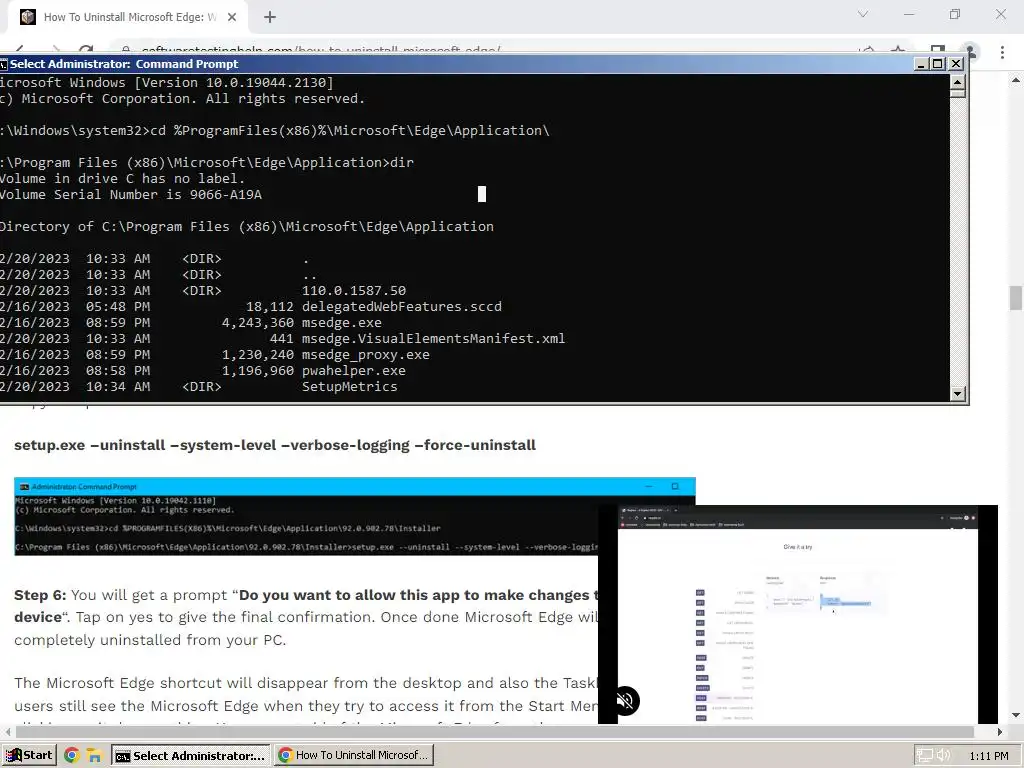Click Volume Serial Number is 9066-A19A line
Image resolution: width=1024 pixels, height=768 pixels.
click(131, 195)
